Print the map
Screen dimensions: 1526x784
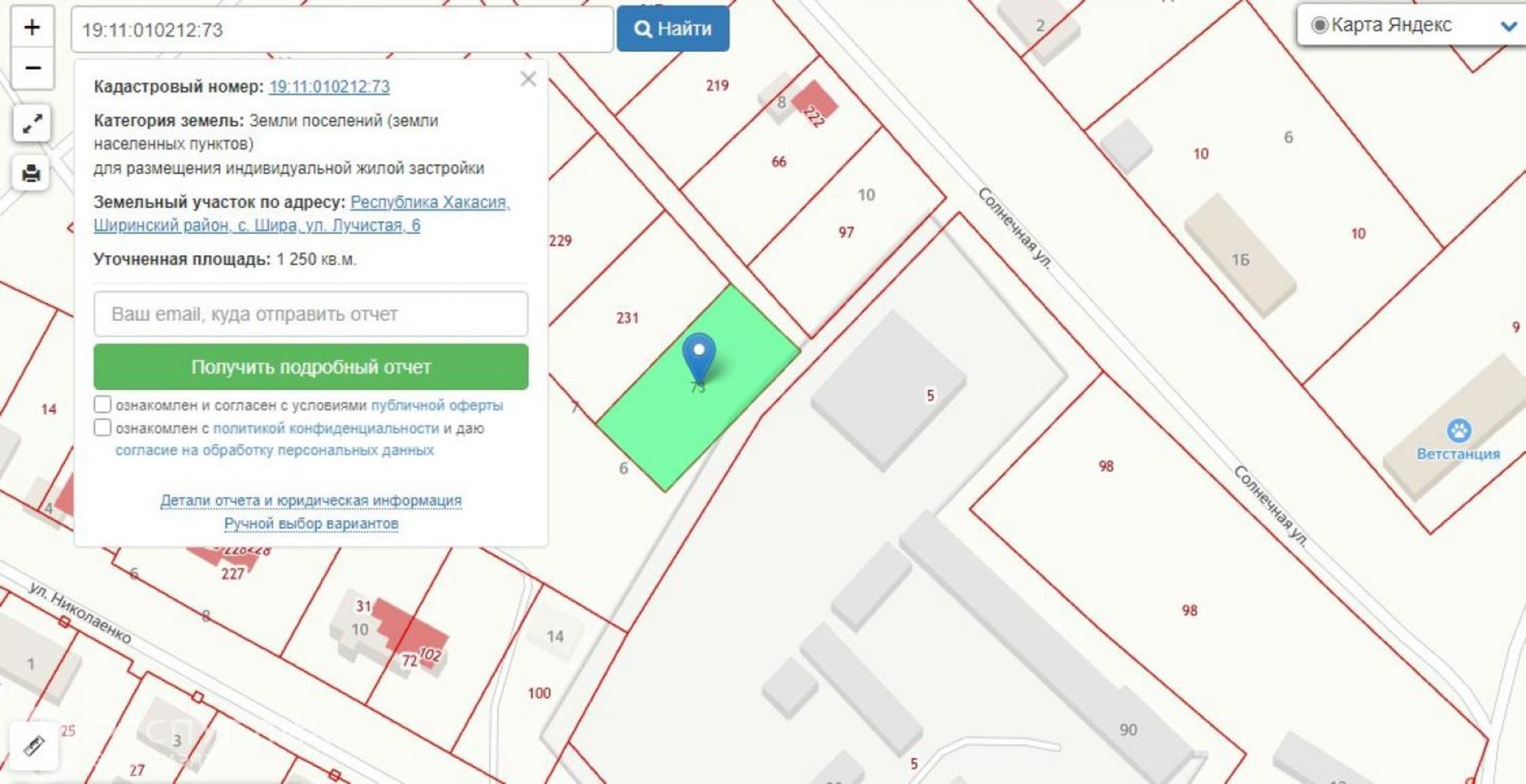32,174
